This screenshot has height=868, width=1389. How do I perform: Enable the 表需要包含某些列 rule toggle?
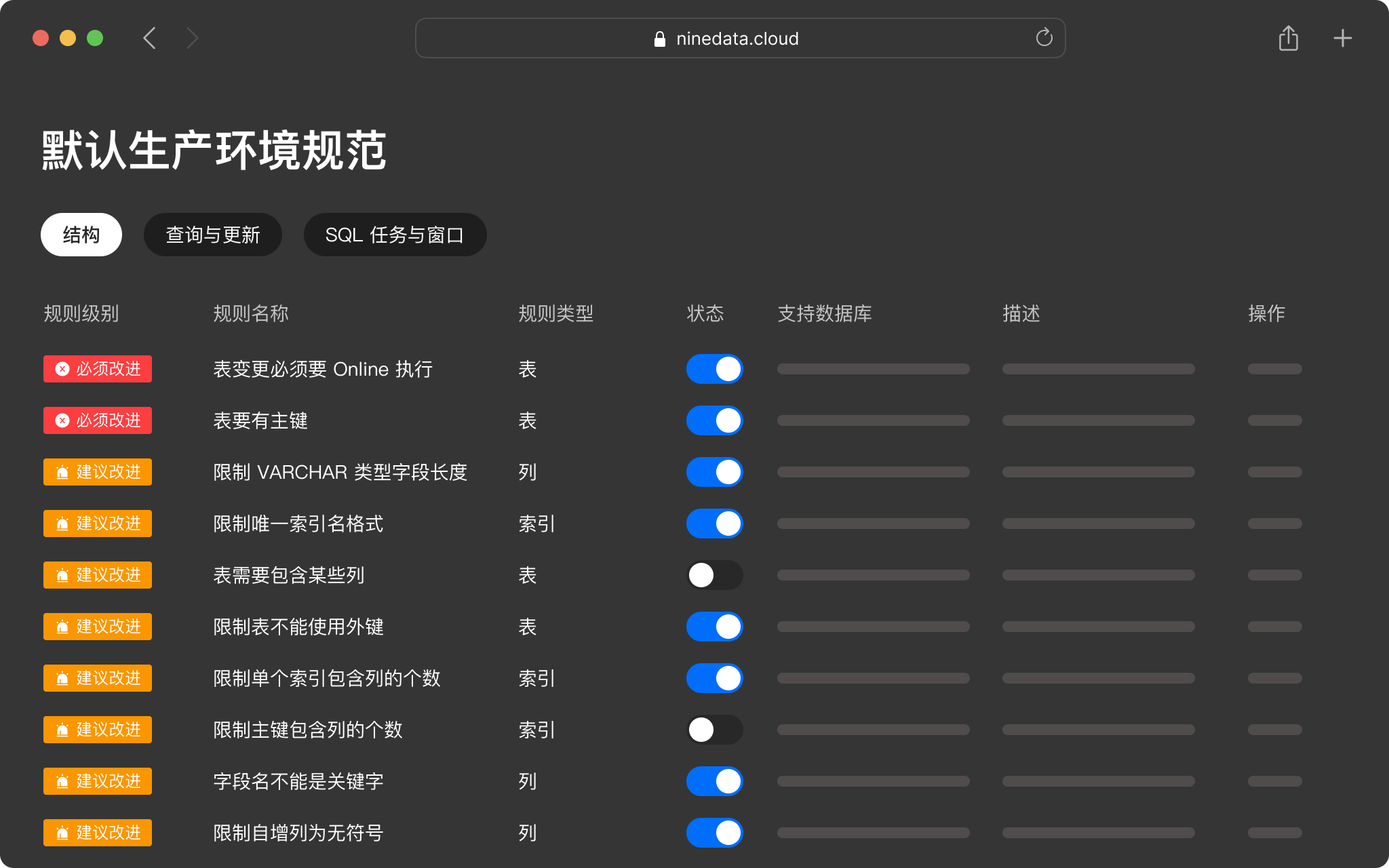(x=714, y=575)
